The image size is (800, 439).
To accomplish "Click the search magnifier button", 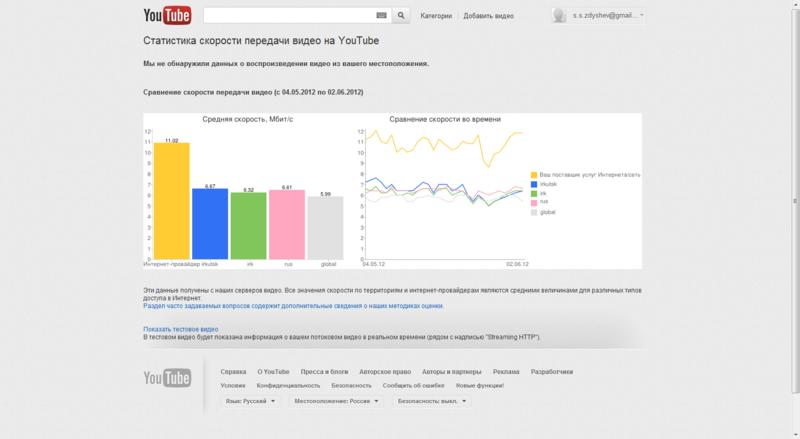I will (x=401, y=15).
